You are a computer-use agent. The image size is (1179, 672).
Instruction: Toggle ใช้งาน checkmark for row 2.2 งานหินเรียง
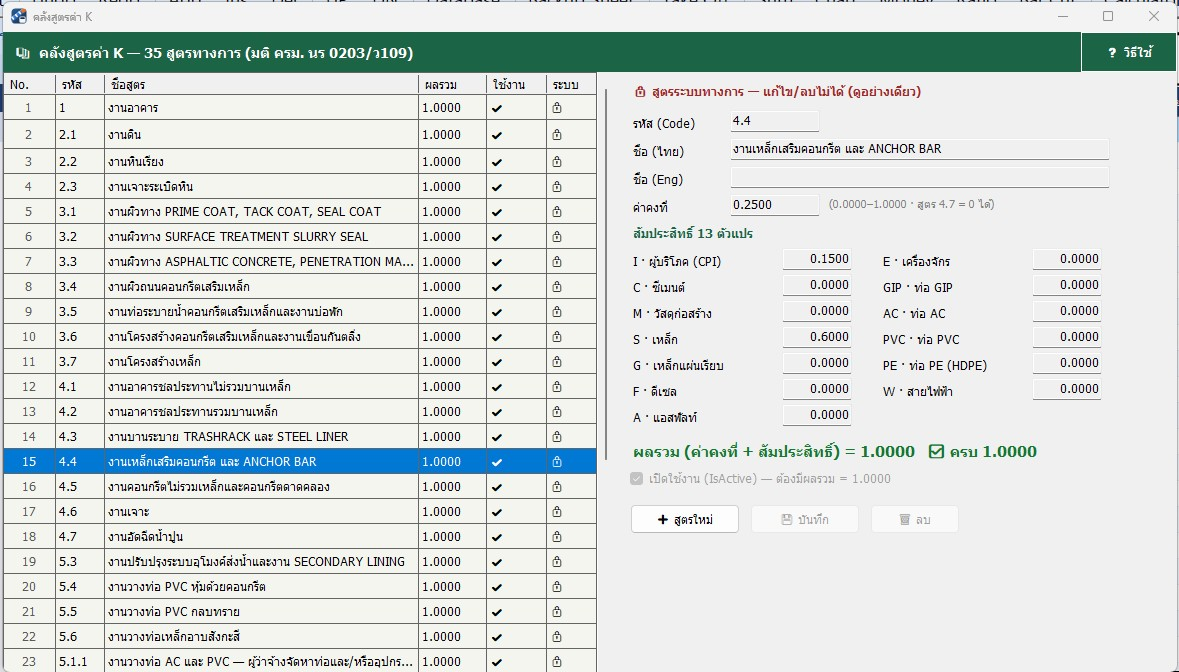(497, 162)
